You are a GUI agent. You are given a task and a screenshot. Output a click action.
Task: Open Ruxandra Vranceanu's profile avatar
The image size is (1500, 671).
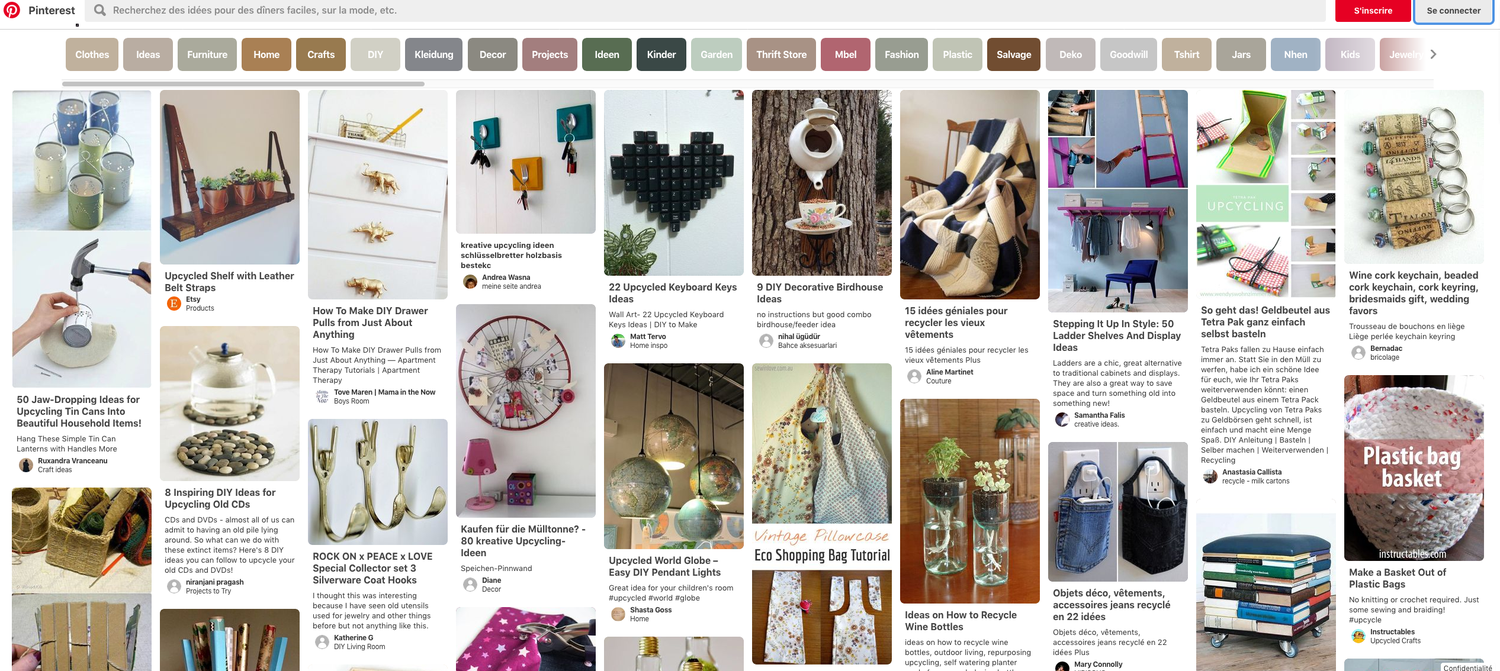click(x=26, y=465)
